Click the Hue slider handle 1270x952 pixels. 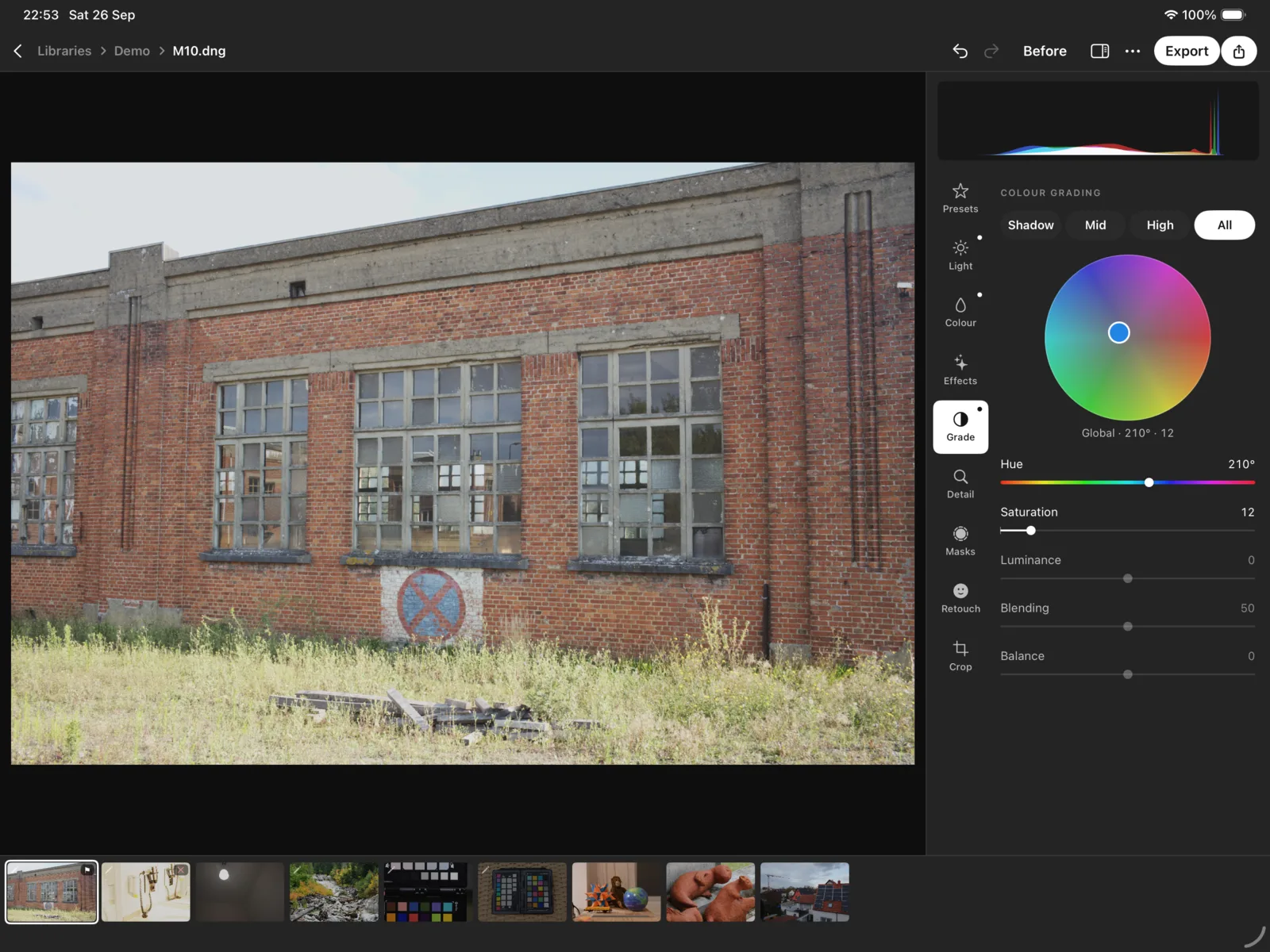[1149, 482]
